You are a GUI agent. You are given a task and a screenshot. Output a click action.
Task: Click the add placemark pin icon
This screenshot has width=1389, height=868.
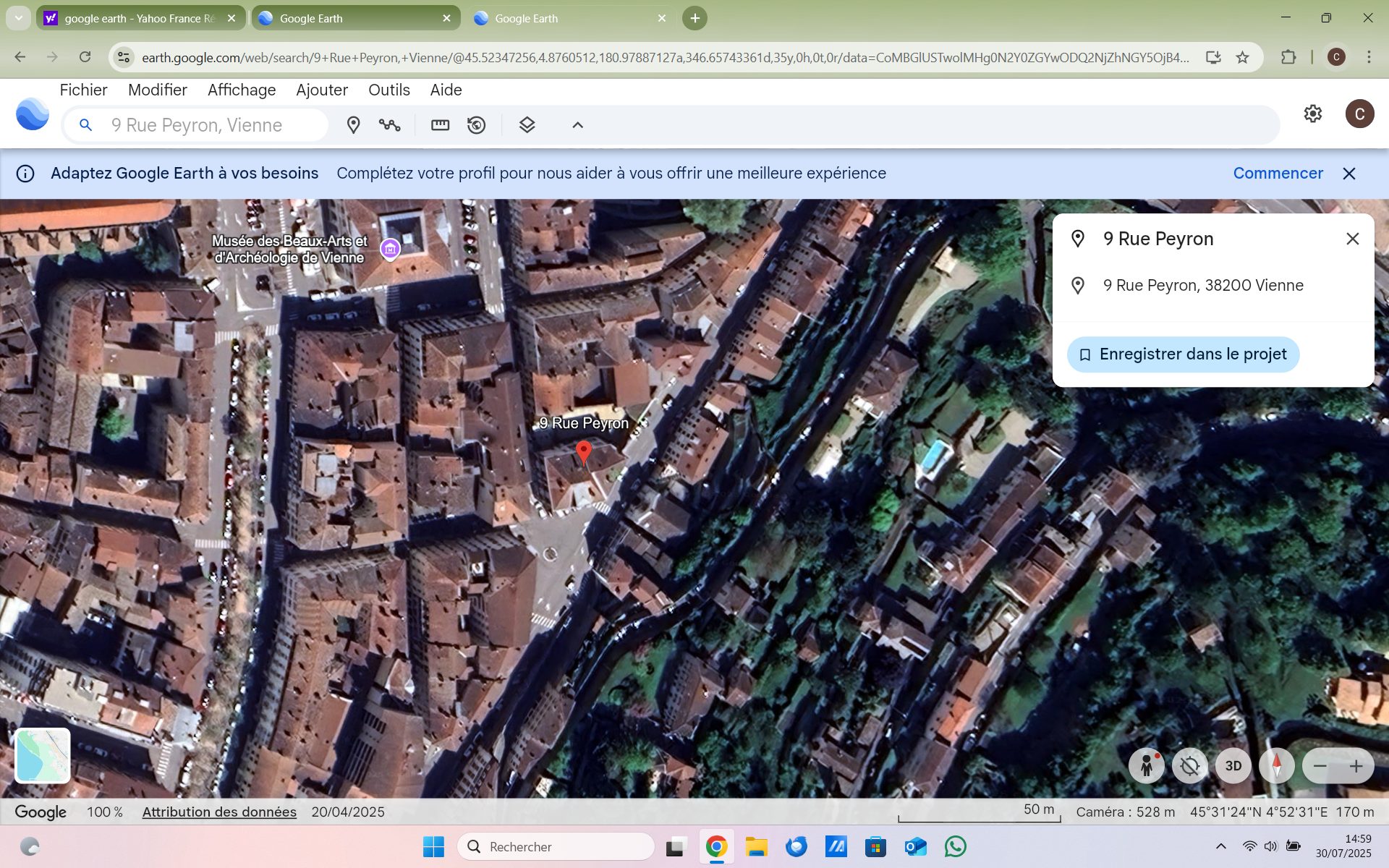tap(353, 125)
